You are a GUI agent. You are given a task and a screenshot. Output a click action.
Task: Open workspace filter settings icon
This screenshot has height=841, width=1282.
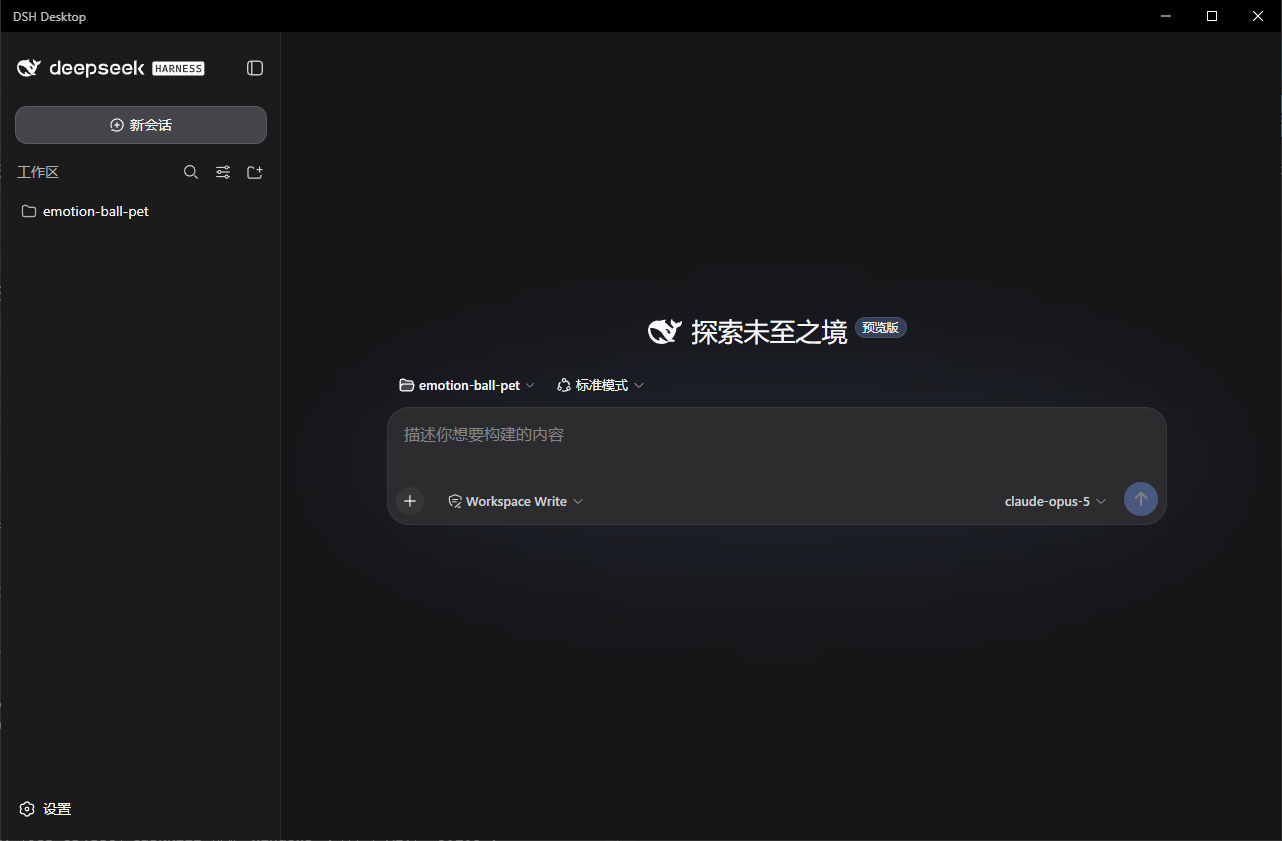point(223,172)
